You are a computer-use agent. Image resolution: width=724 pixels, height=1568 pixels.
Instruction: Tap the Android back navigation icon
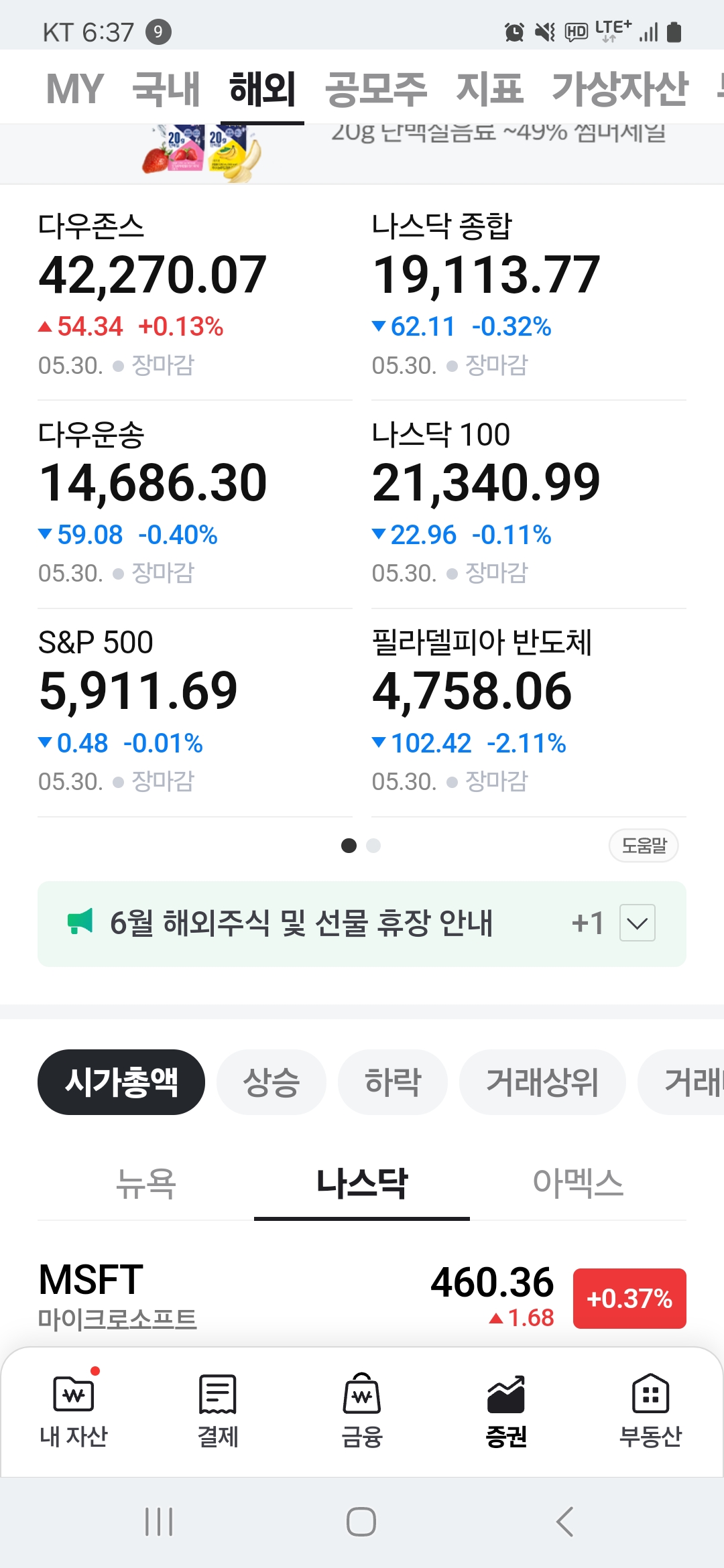point(565,1521)
